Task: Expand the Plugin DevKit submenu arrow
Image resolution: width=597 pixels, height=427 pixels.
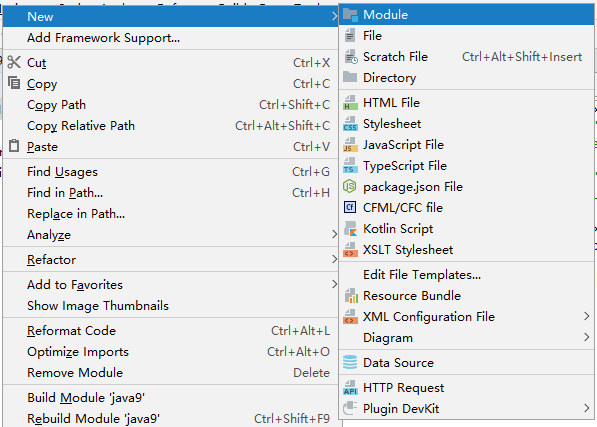Action: [586, 408]
